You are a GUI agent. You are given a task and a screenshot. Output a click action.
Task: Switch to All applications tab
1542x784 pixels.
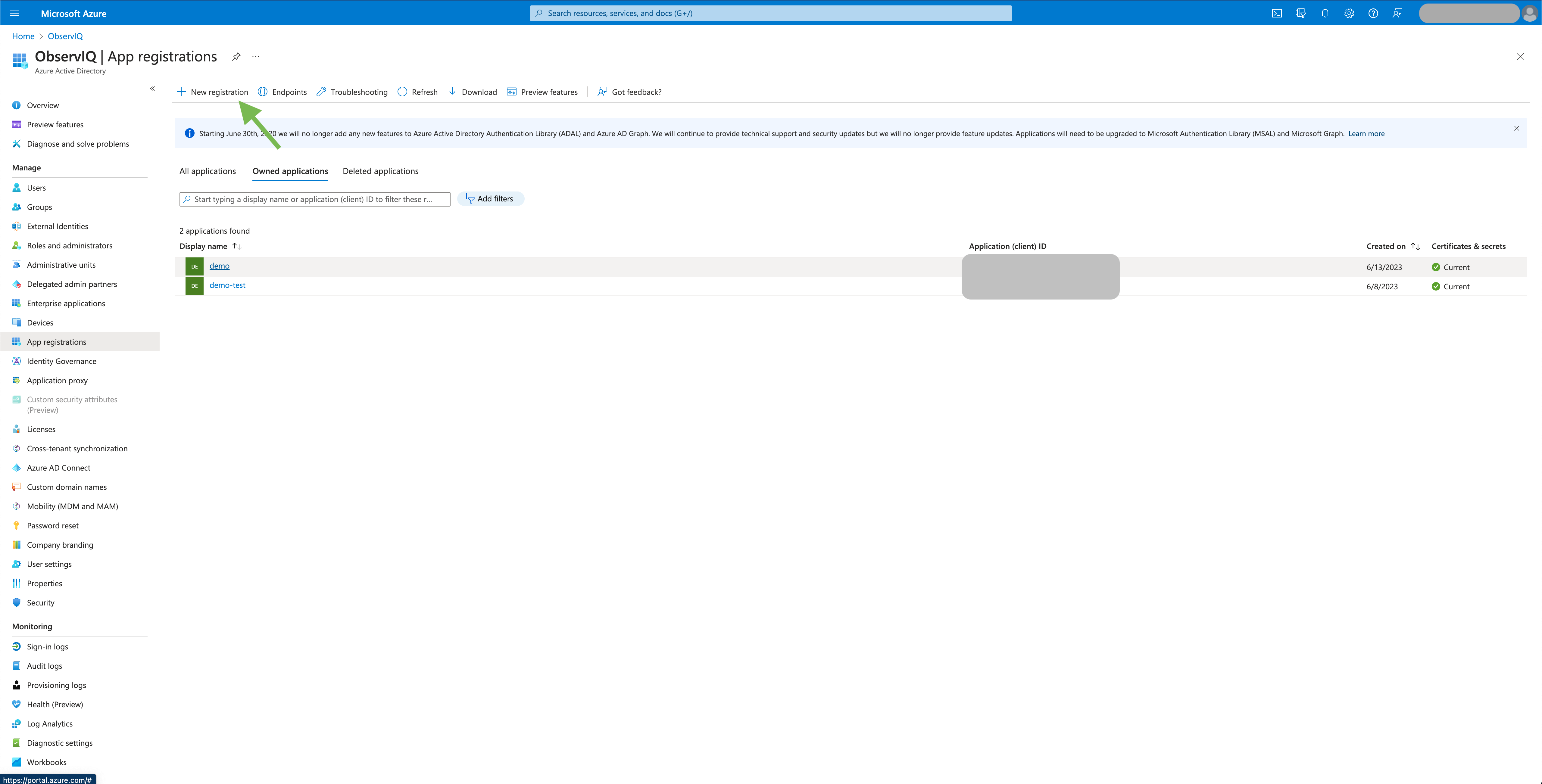[207, 171]
